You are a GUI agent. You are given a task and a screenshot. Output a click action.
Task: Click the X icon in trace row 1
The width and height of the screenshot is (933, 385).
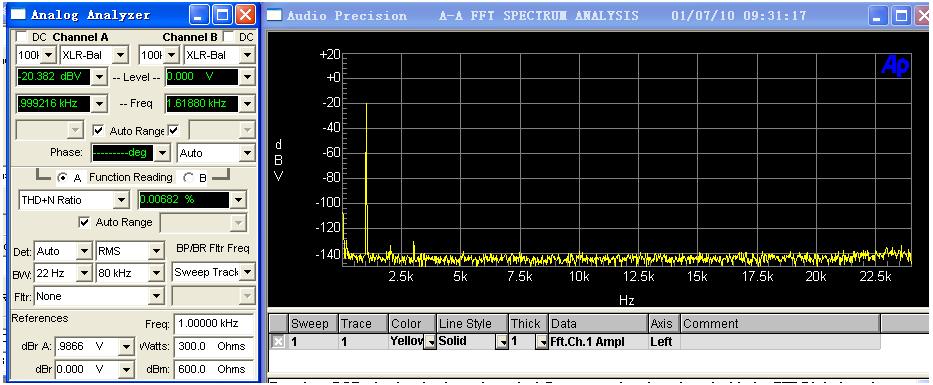tap(278, 342)
